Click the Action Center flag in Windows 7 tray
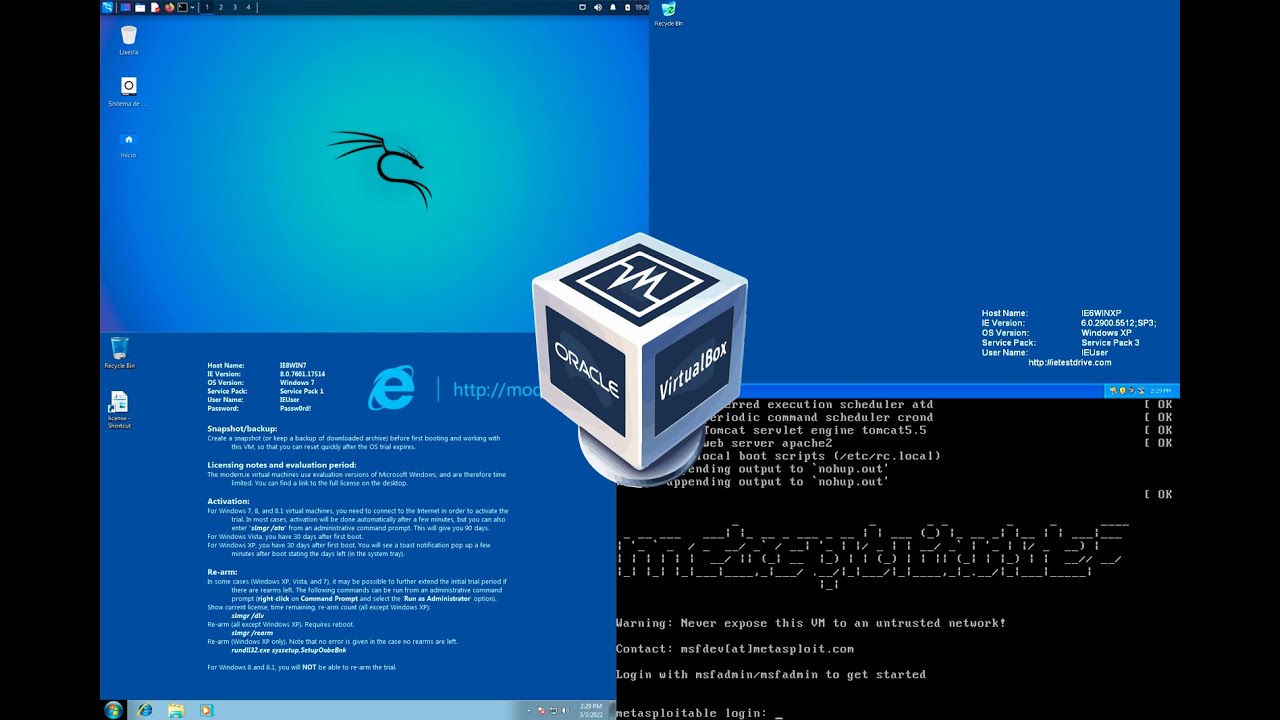The width and height of the screenshot is (1280, 720). 541,711
